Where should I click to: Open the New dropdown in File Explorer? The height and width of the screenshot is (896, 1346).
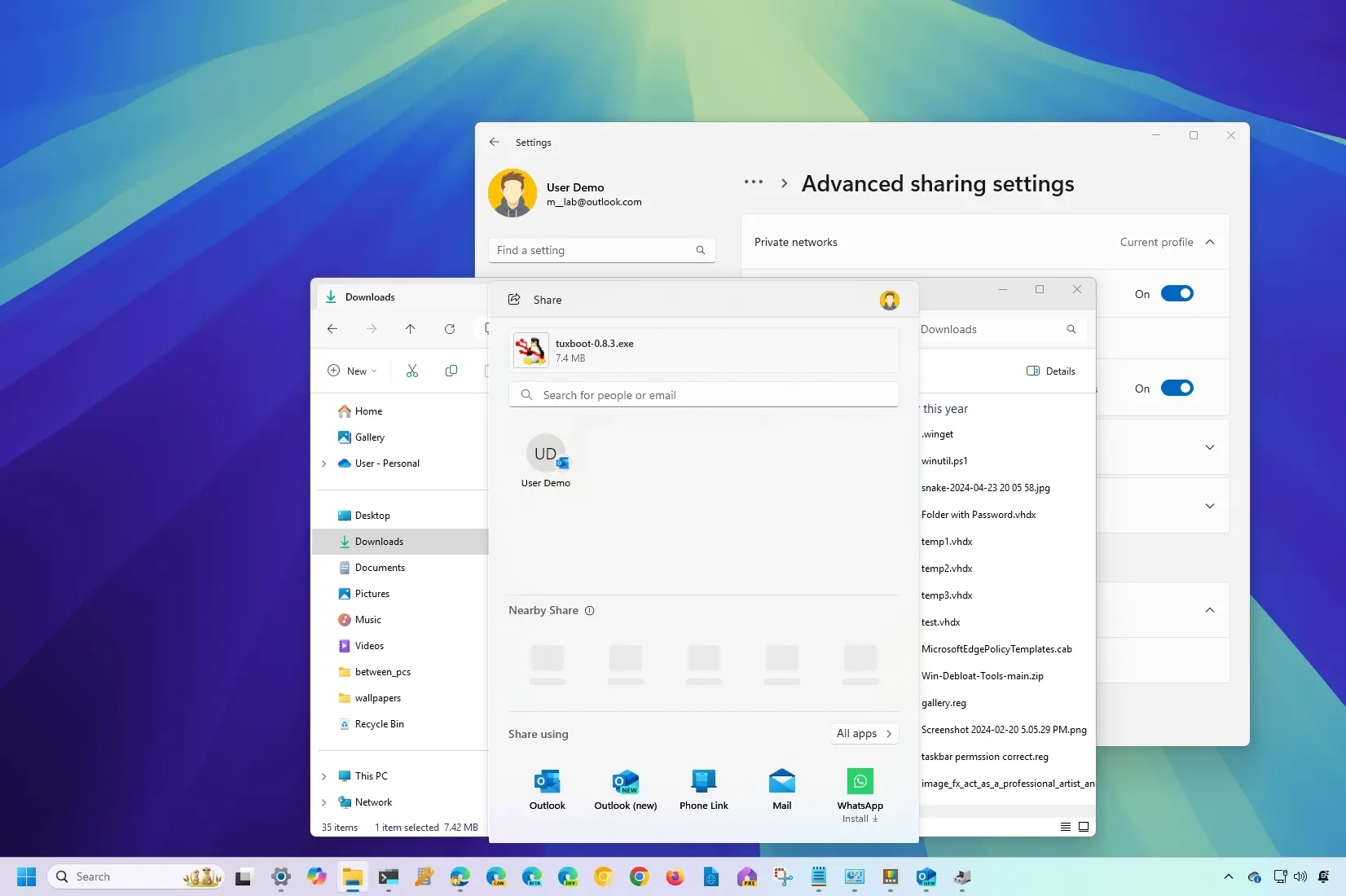click(x=352, y=371)
